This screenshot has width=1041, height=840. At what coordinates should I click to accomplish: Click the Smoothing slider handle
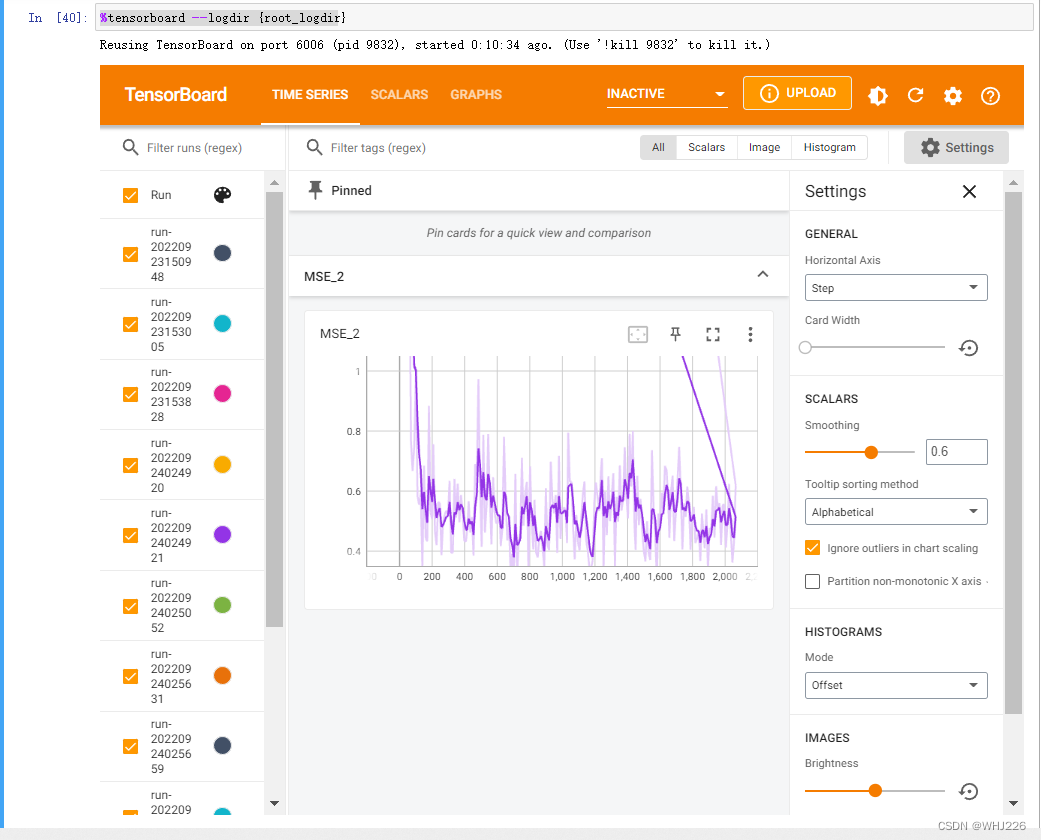pos(871,452)
